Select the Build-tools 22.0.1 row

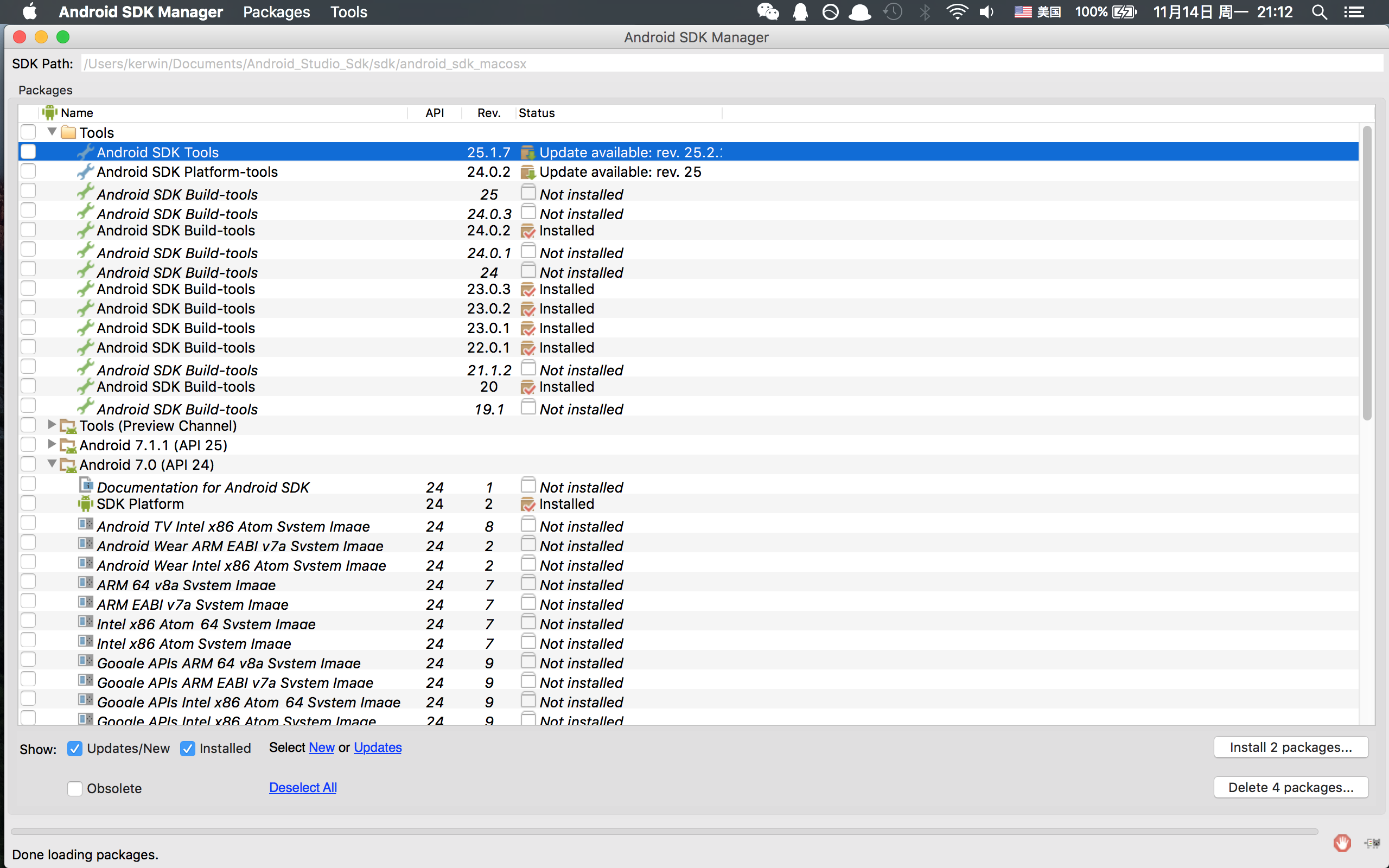click(689, 348)
